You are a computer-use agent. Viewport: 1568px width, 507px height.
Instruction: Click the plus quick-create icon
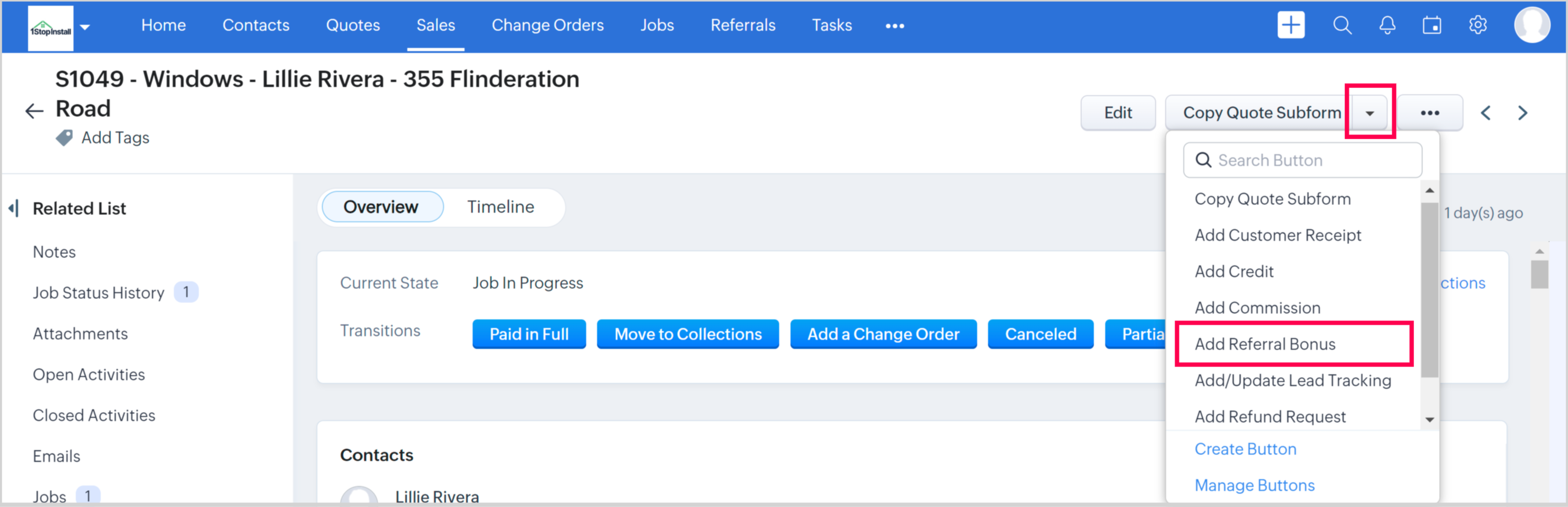click(1291, 25)
